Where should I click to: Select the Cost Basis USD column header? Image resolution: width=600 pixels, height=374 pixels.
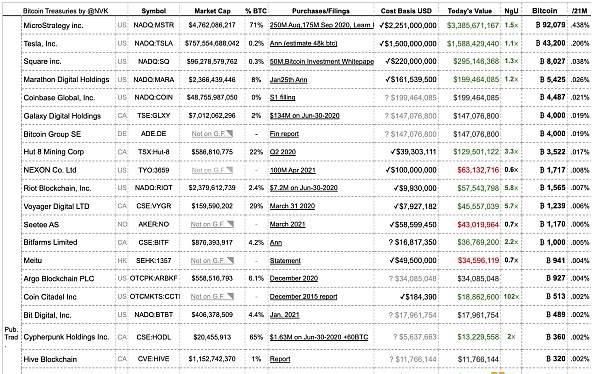tap(406, 11)
